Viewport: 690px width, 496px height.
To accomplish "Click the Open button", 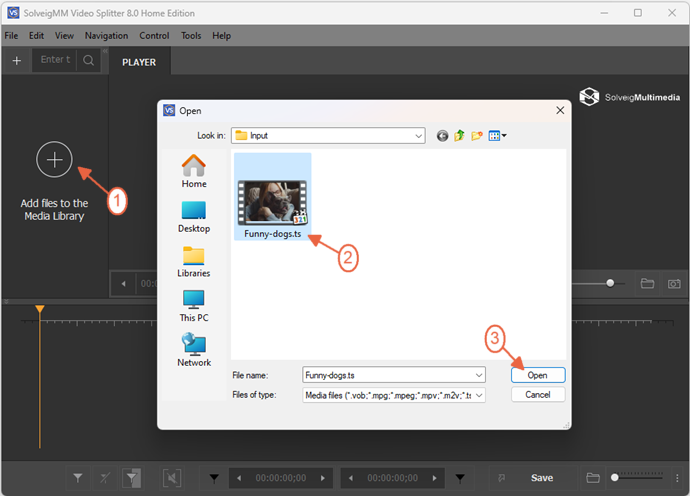I will point(538,375).
